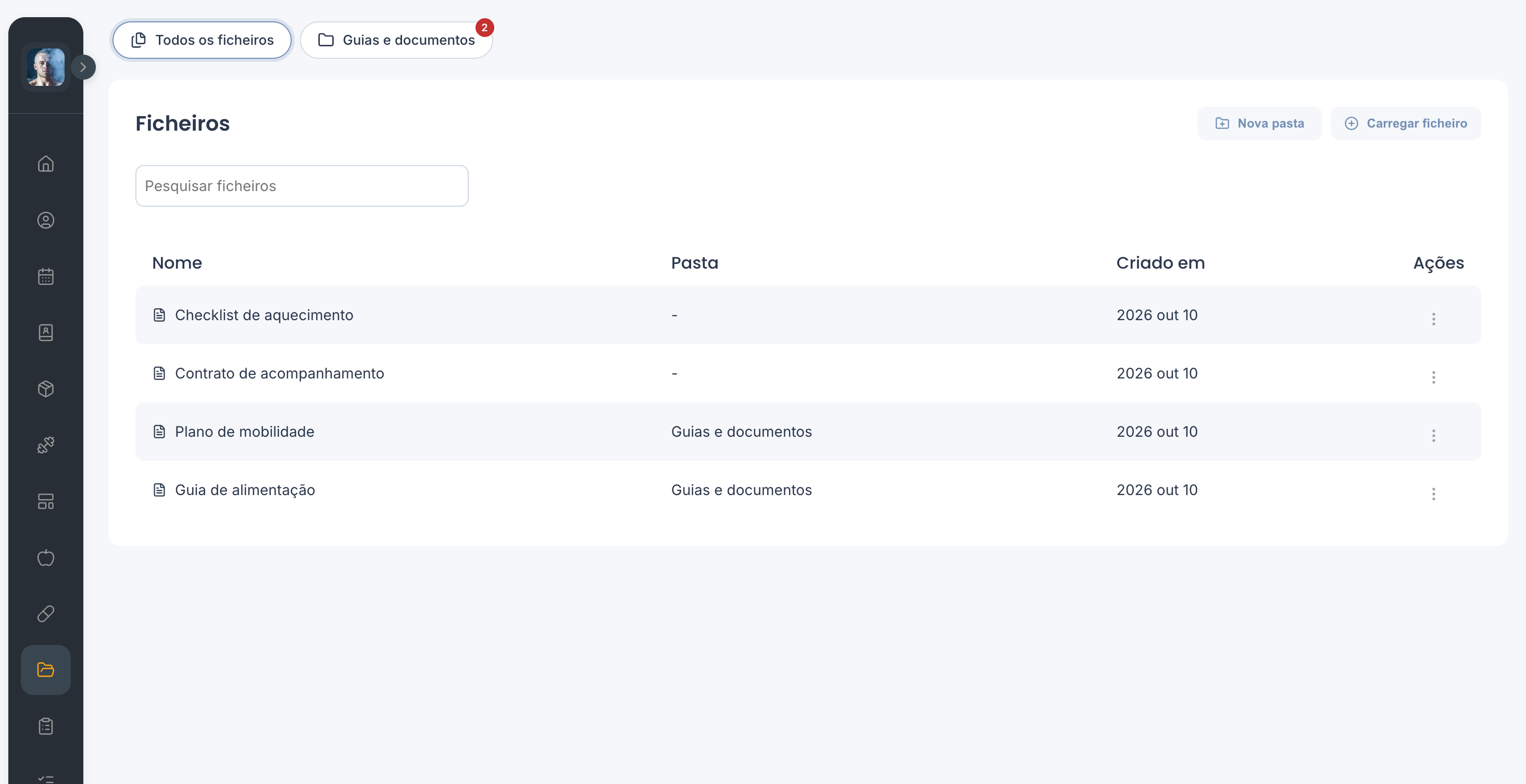Open actions menu for Checklist de aquecimento
This screenshot has height=784, width=1526.
point(1434,319)
